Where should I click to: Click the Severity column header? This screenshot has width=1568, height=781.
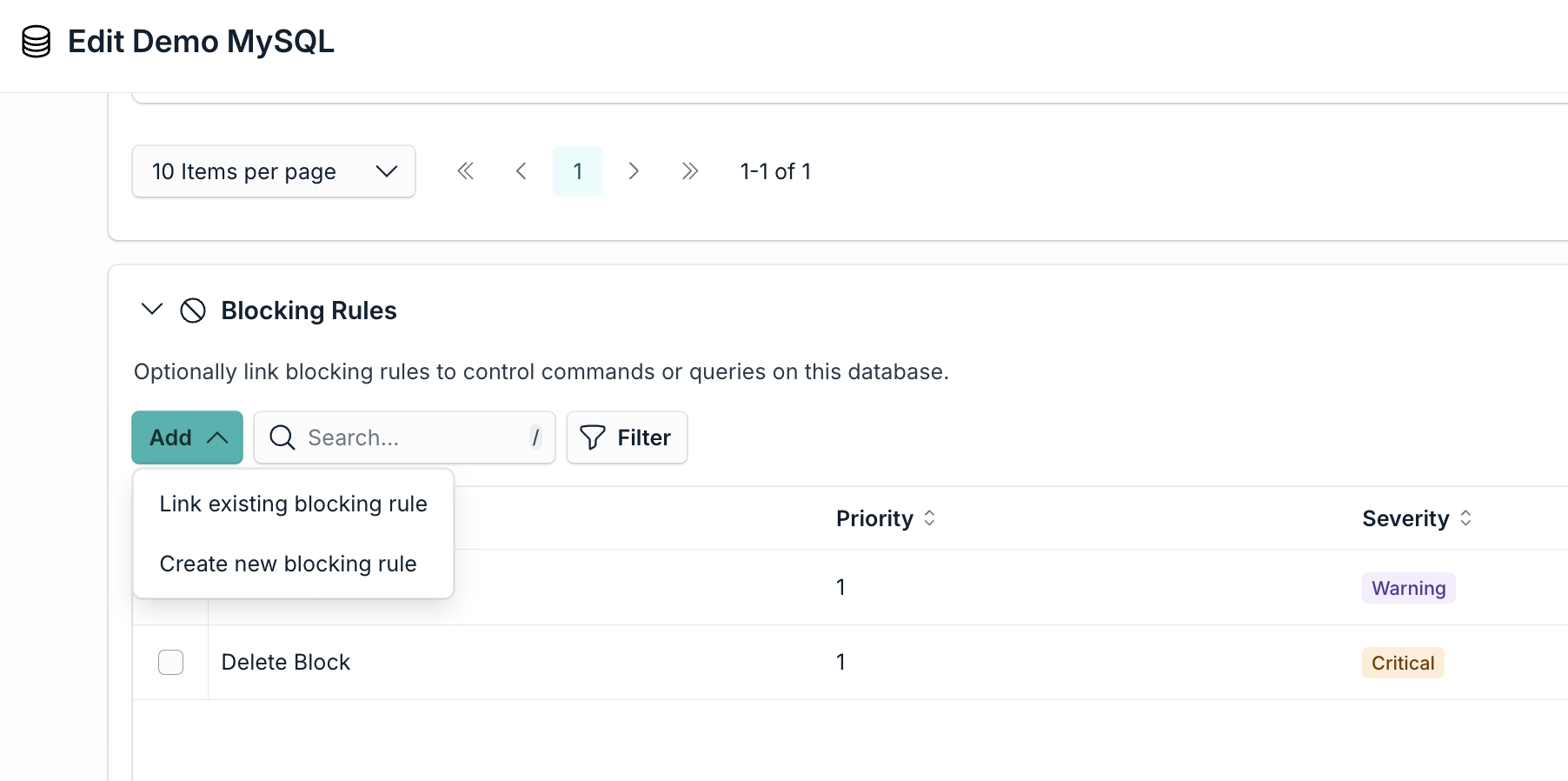click(1405, 519)
